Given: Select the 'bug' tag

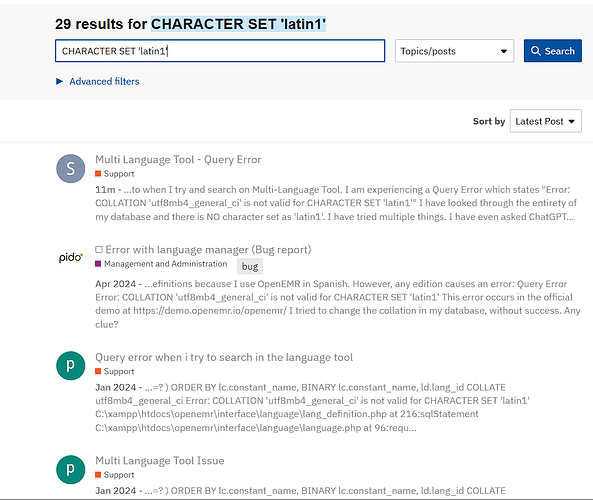Looking at the screenshot, I should point(250,266).
